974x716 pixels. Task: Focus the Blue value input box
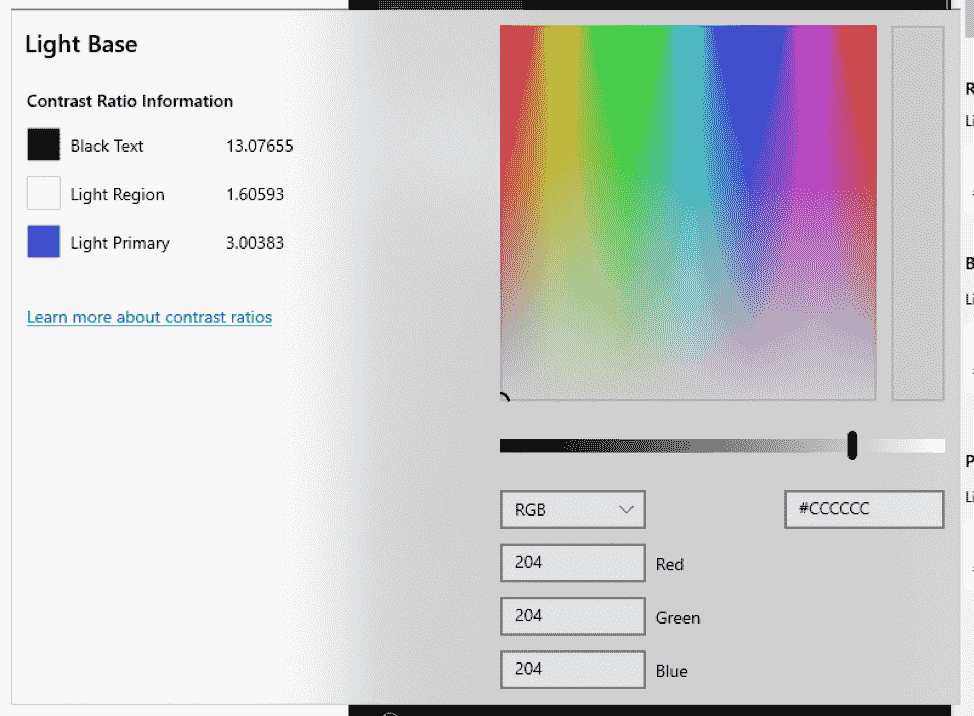pos(572,669)
